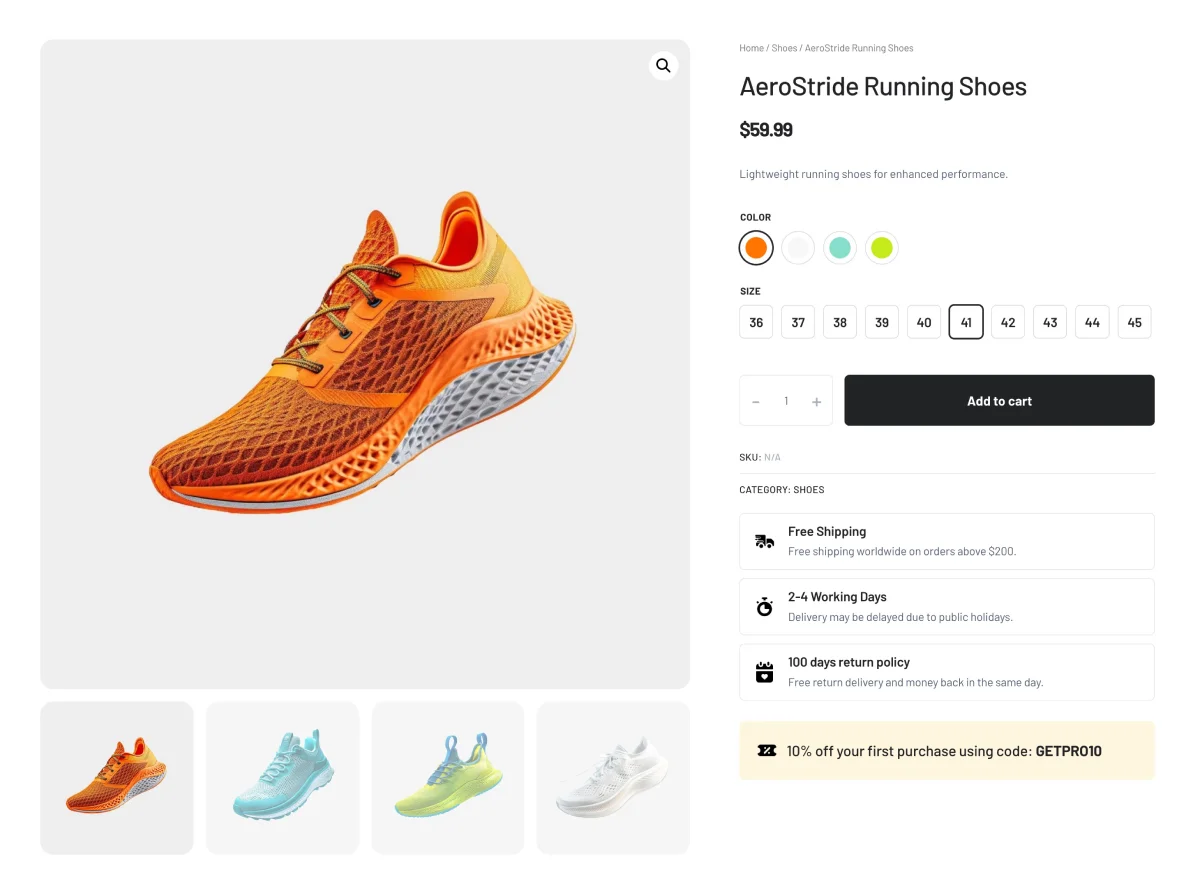Decrease quantity with the minus button
Screen dimensions: 1200x893
click(x=756, y=401)
